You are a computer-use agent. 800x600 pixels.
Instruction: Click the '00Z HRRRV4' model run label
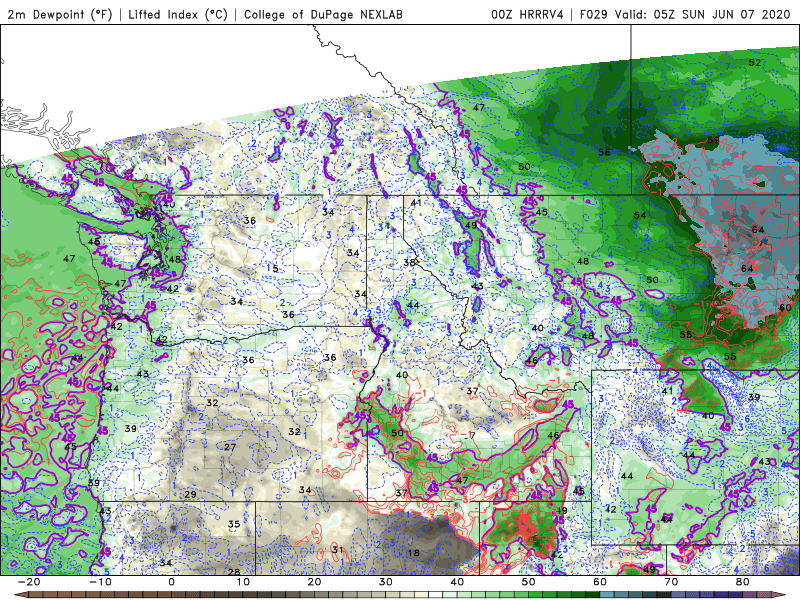tap(527, 14)
